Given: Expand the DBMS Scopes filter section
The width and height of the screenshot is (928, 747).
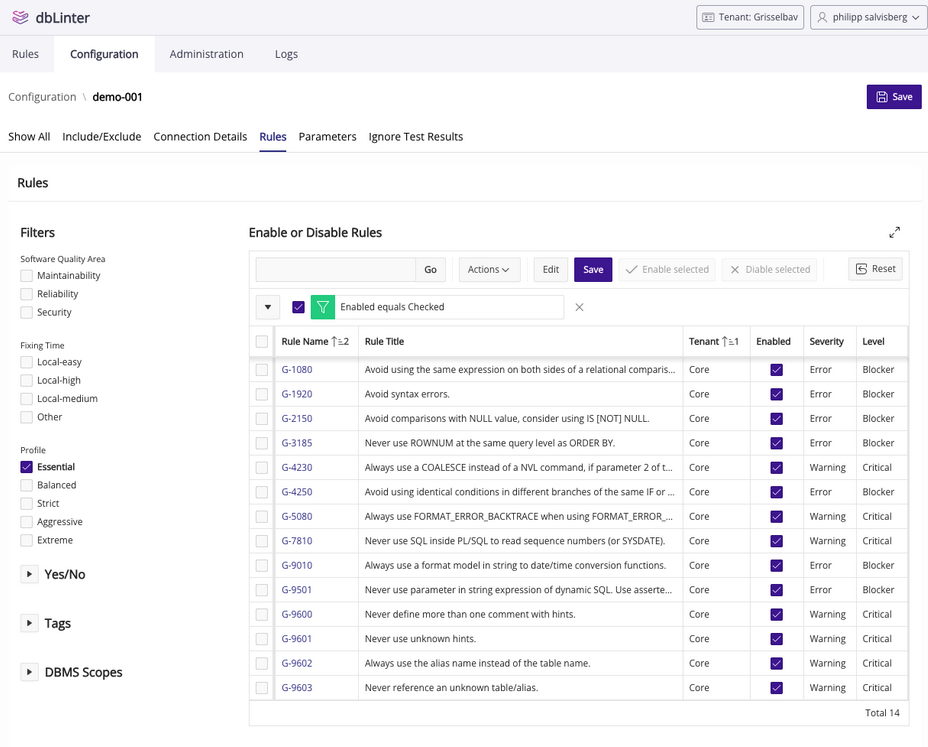Looking at the screenshot, I should (27, 672).
